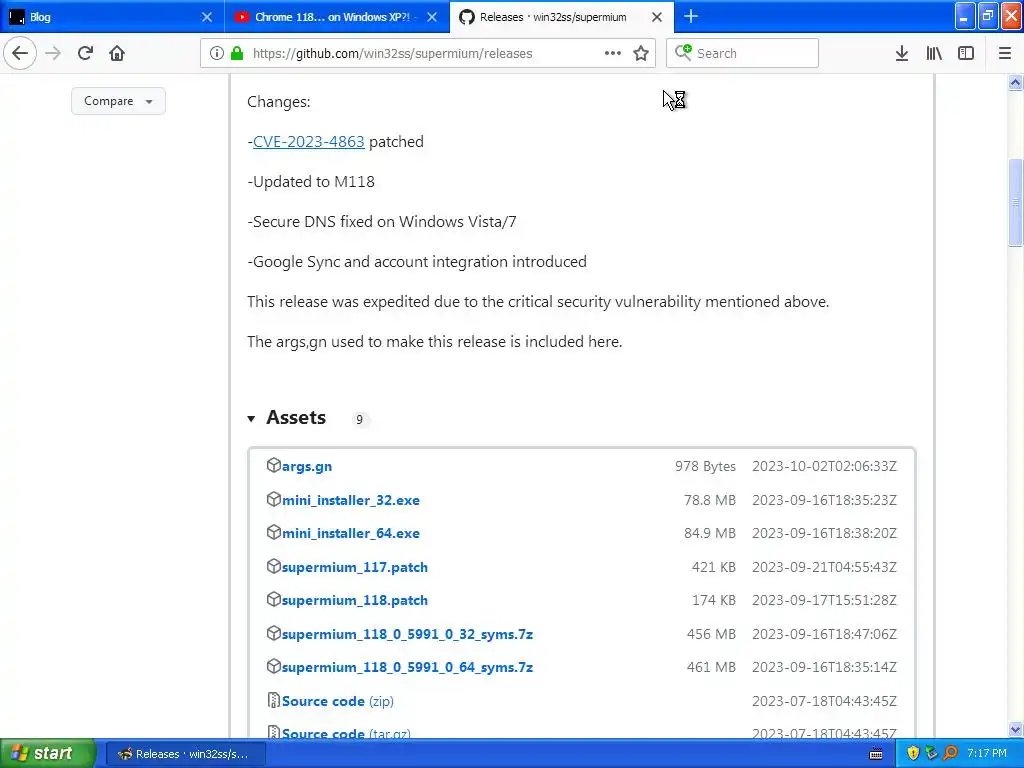The height and width of the screenshot is (768, 1024).
Task: Download supermium_117.patch
Action: (x=355, y=567)
